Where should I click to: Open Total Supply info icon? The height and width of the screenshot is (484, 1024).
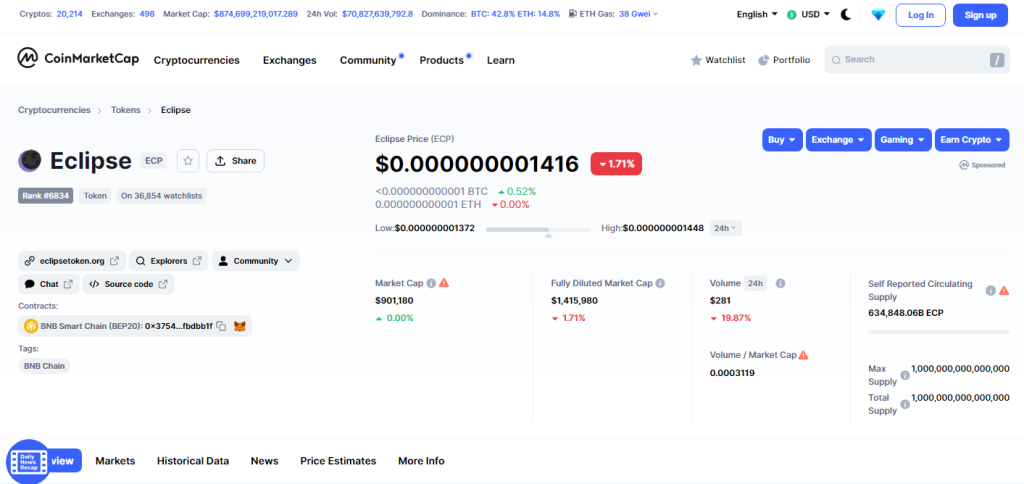point(905,404)
